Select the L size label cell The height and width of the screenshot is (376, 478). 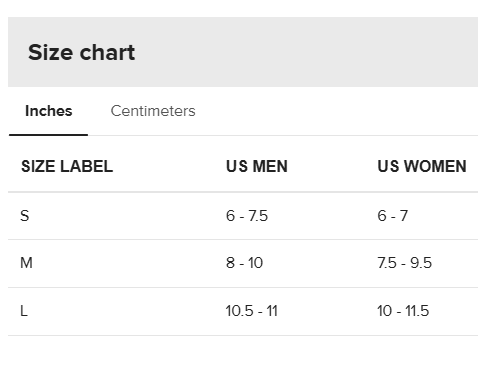pos(24,311)
